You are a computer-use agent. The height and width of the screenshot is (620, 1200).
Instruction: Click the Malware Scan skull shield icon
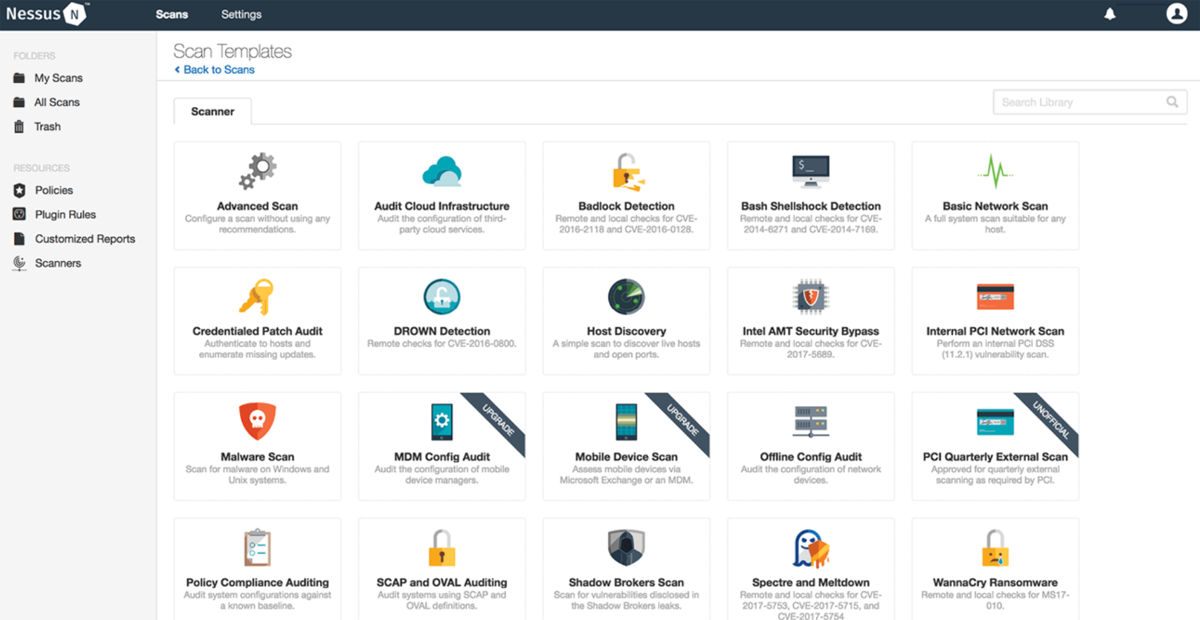(257, 422)
